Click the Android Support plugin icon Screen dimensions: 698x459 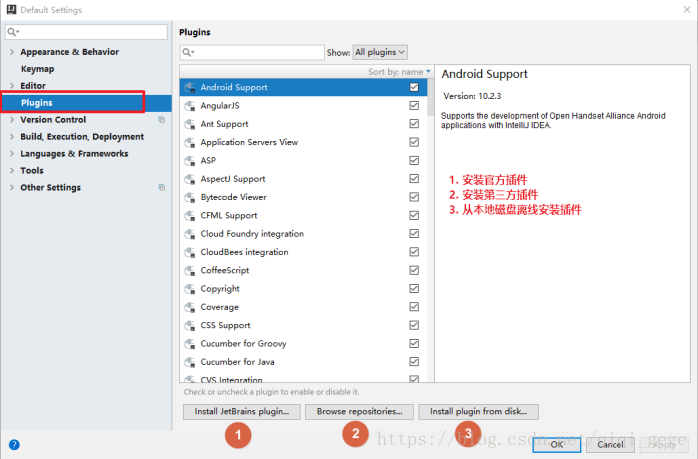[x=190, y=88]
